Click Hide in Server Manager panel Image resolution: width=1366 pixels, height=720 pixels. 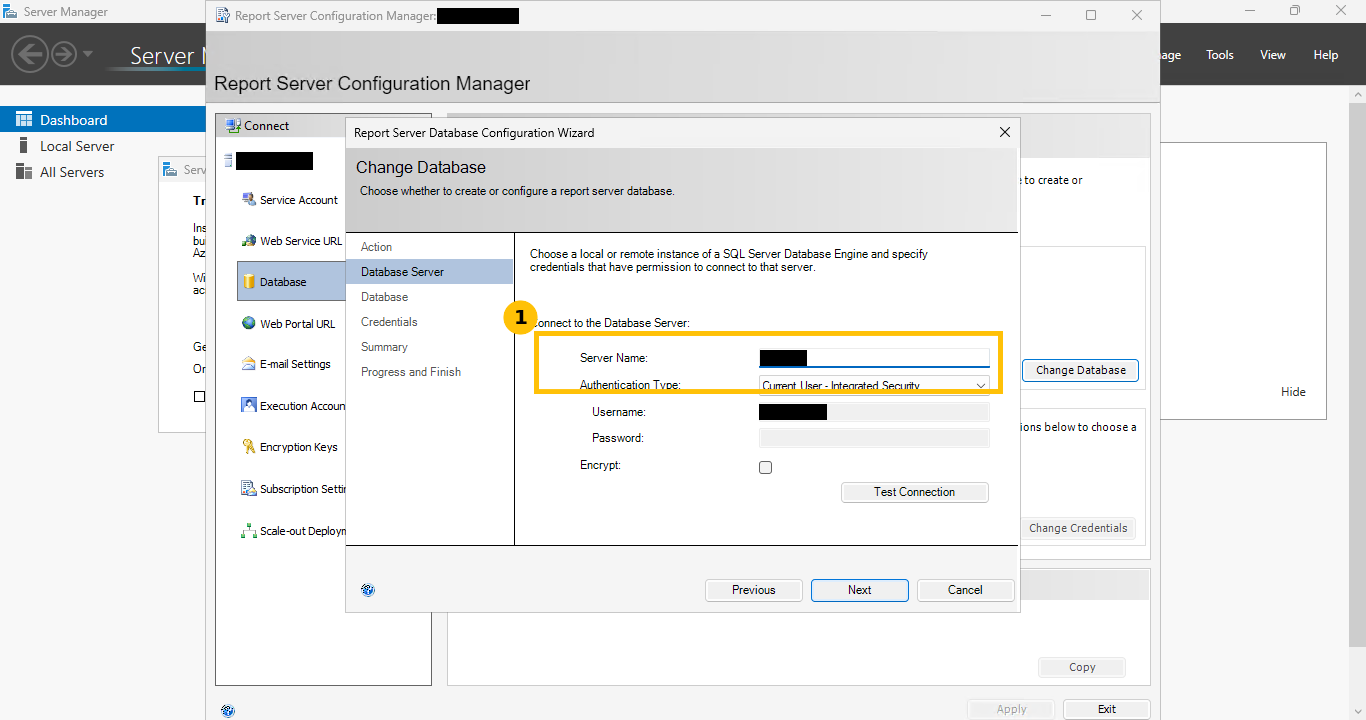[x=1293, y=392]
